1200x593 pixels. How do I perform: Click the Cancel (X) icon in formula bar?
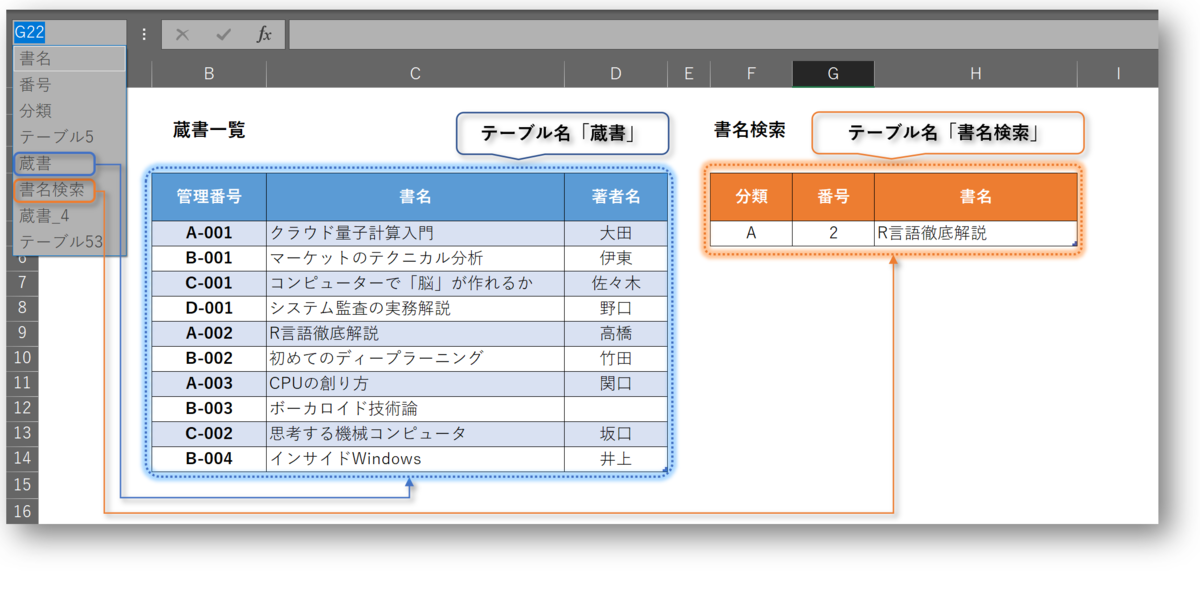[181, 33]
